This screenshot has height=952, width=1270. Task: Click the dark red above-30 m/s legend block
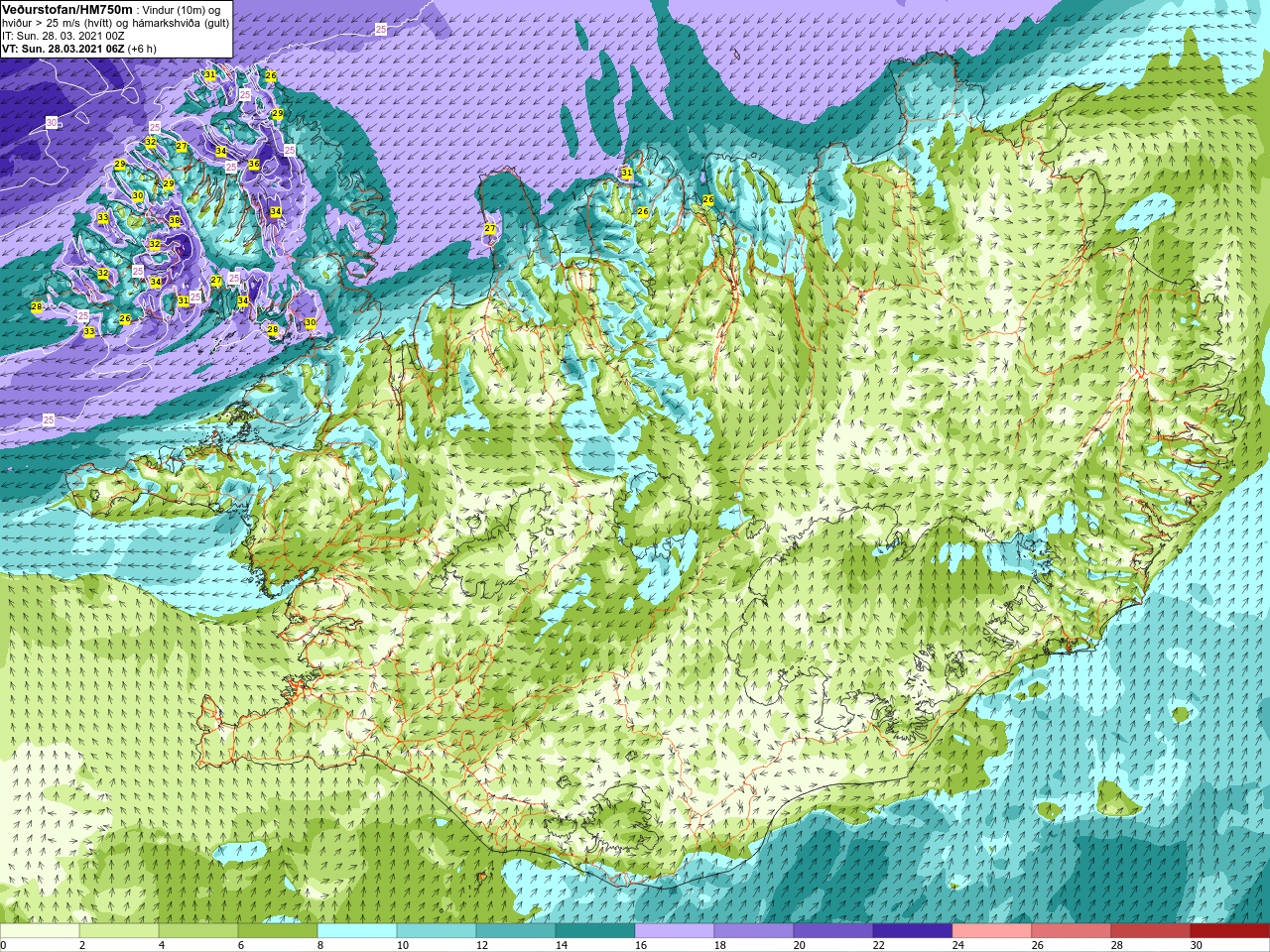click(1230, 932)
